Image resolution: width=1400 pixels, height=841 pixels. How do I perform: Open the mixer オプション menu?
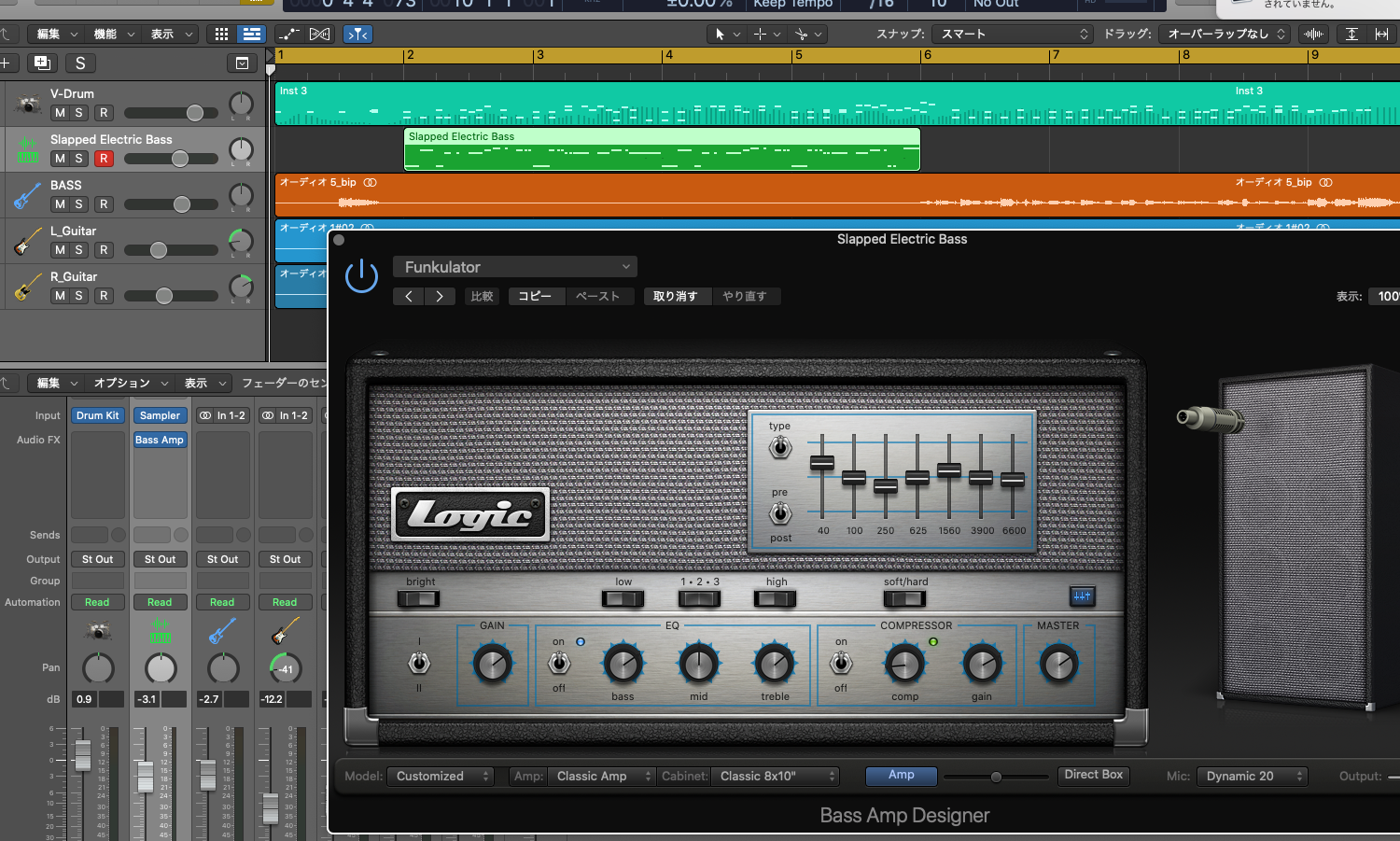tap(131, 383)
